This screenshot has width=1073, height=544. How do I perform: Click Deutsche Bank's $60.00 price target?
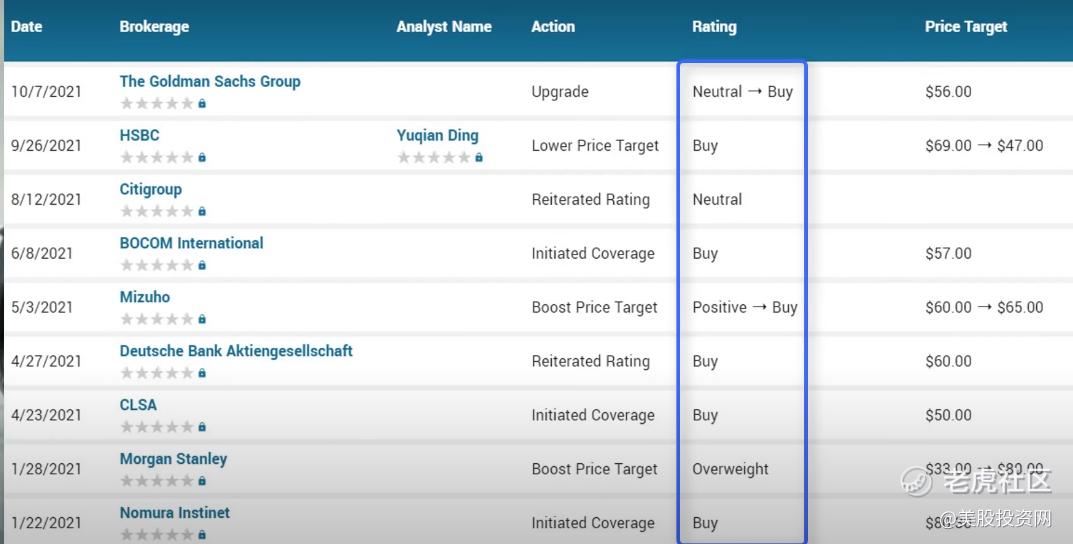pyautogui.click(x=948, y=361)
